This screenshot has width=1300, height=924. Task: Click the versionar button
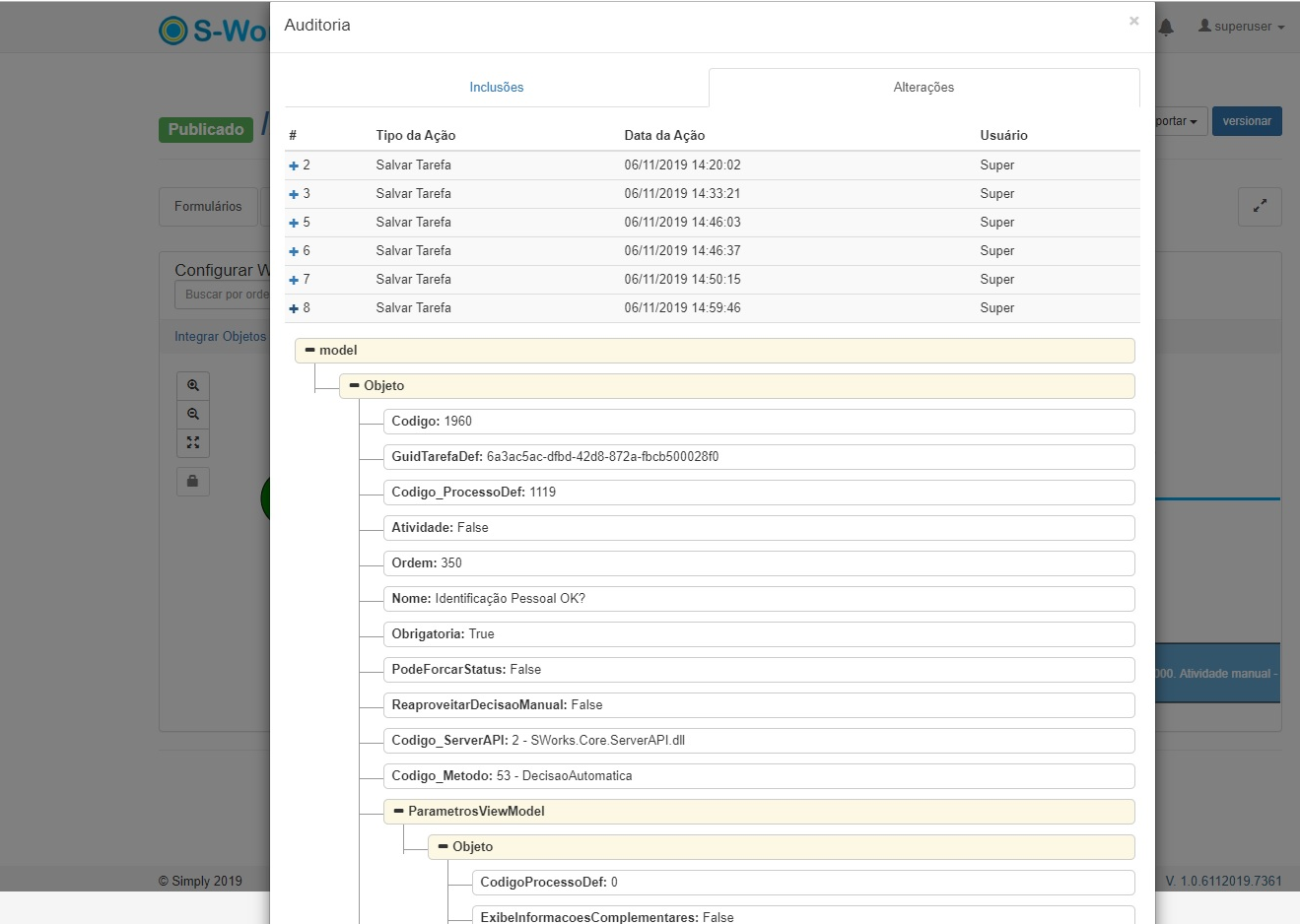tap(1247, 121)
